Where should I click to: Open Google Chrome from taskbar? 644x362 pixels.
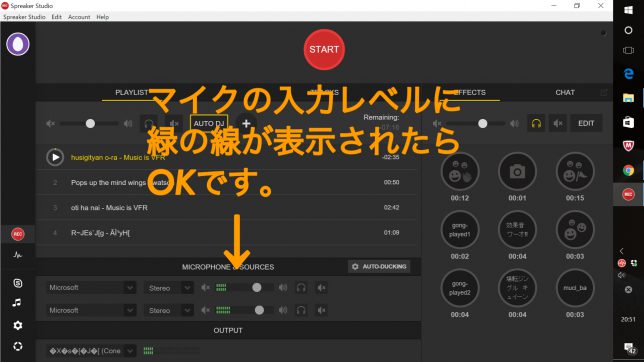coord(628,170)
